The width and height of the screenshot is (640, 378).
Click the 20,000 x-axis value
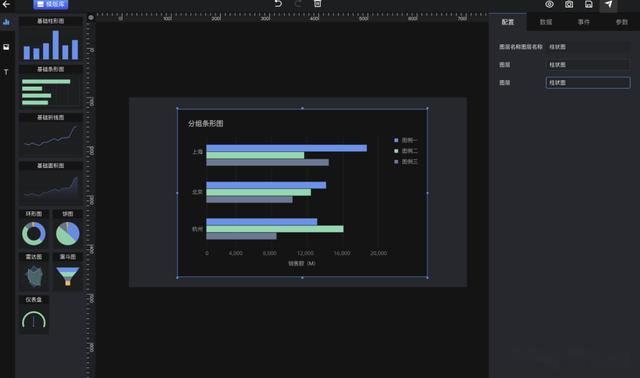tap(378, 253)
